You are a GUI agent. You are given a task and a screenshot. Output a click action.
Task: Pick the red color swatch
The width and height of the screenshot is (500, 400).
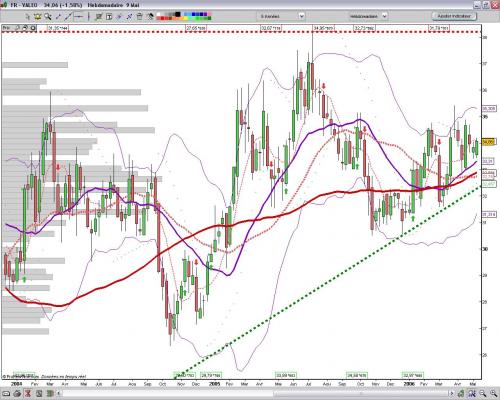coord(163,18)
